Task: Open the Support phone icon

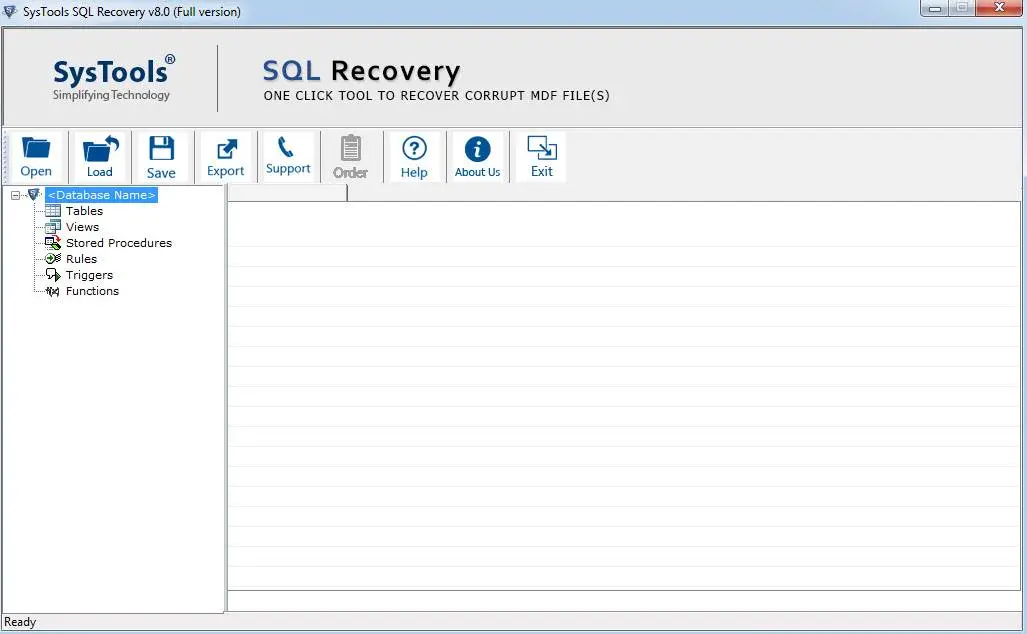Action: 288,157
